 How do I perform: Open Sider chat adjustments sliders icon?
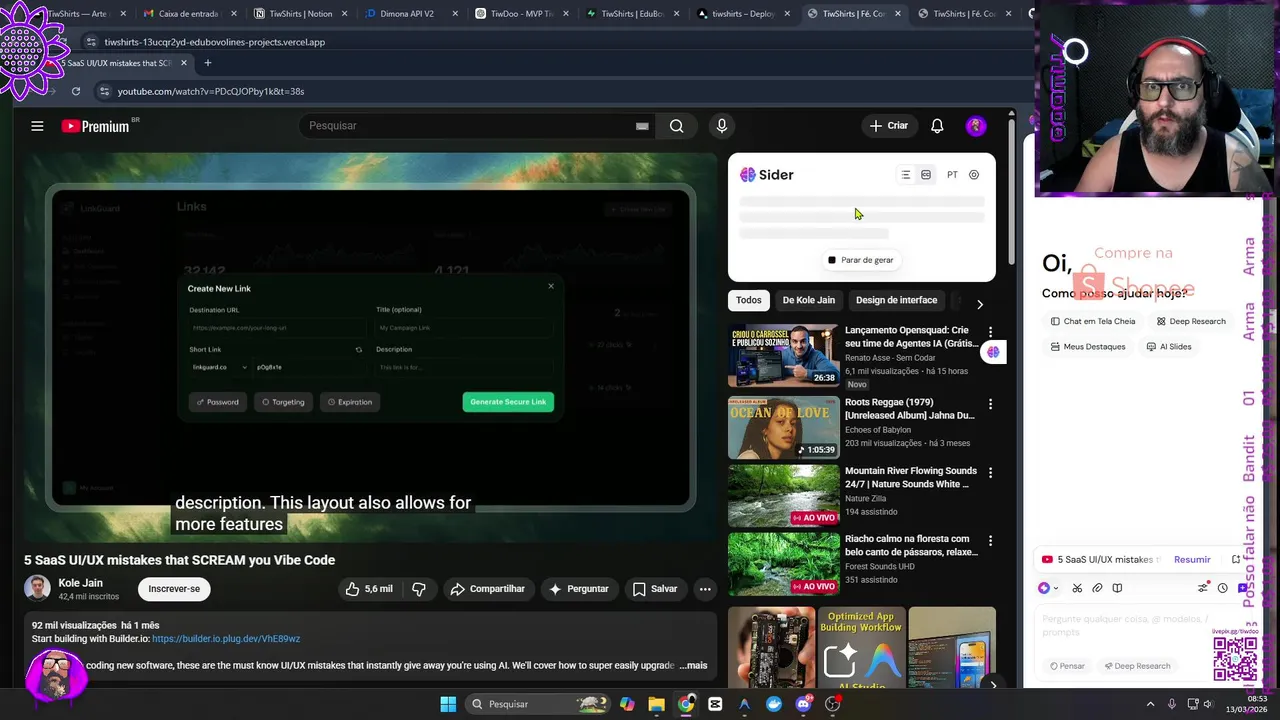[x=1203, y=588]
